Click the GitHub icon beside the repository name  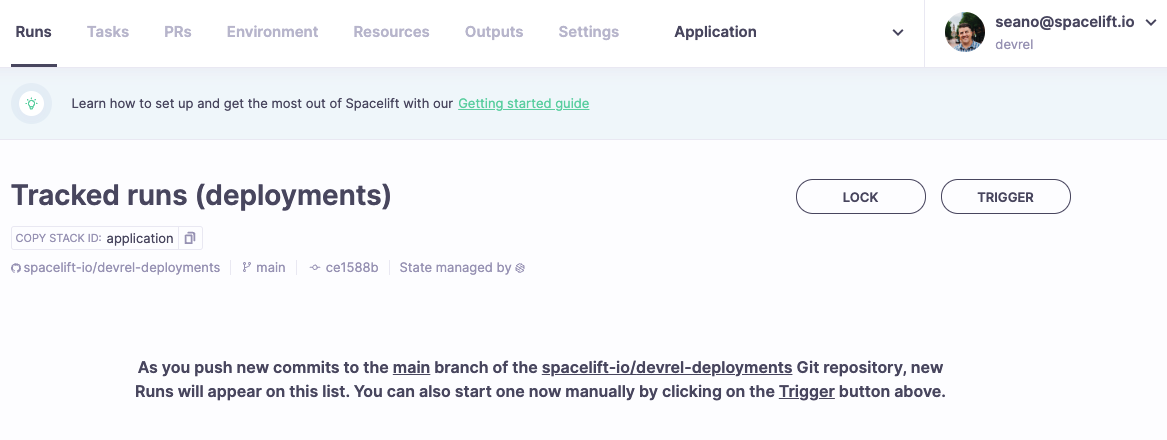[16, 268]
